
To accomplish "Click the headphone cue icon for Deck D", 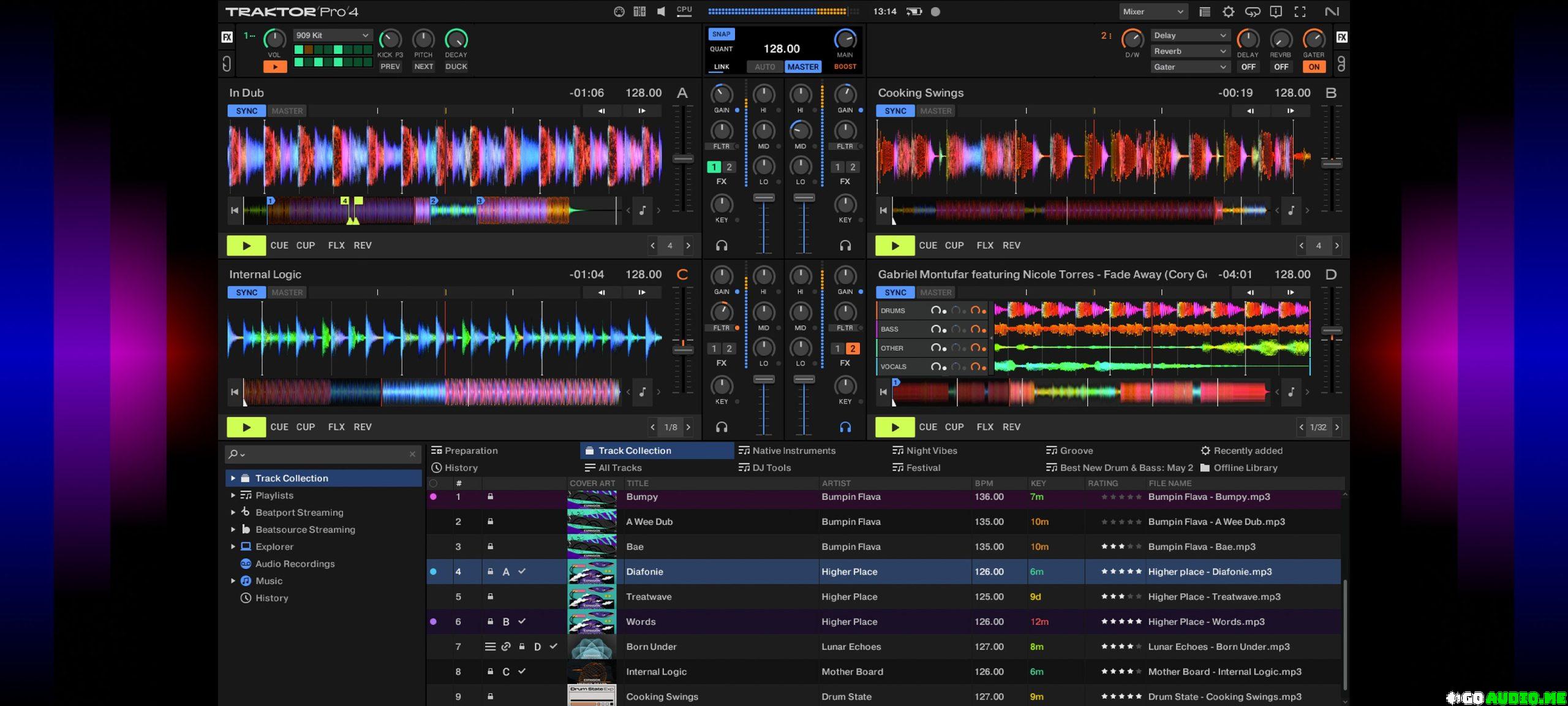I will (x=845, y=427).
